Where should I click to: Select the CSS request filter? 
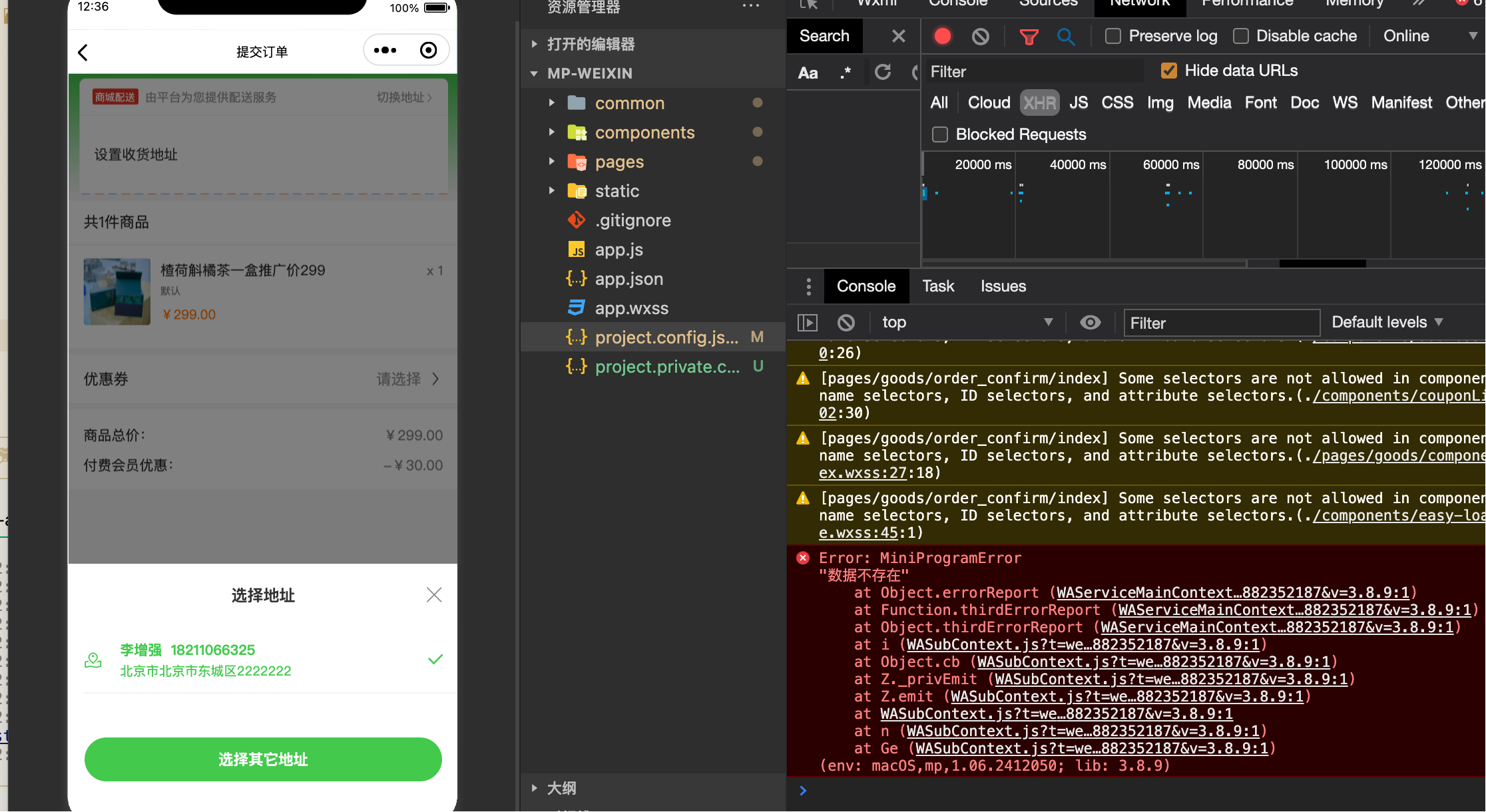(1117, 102)
